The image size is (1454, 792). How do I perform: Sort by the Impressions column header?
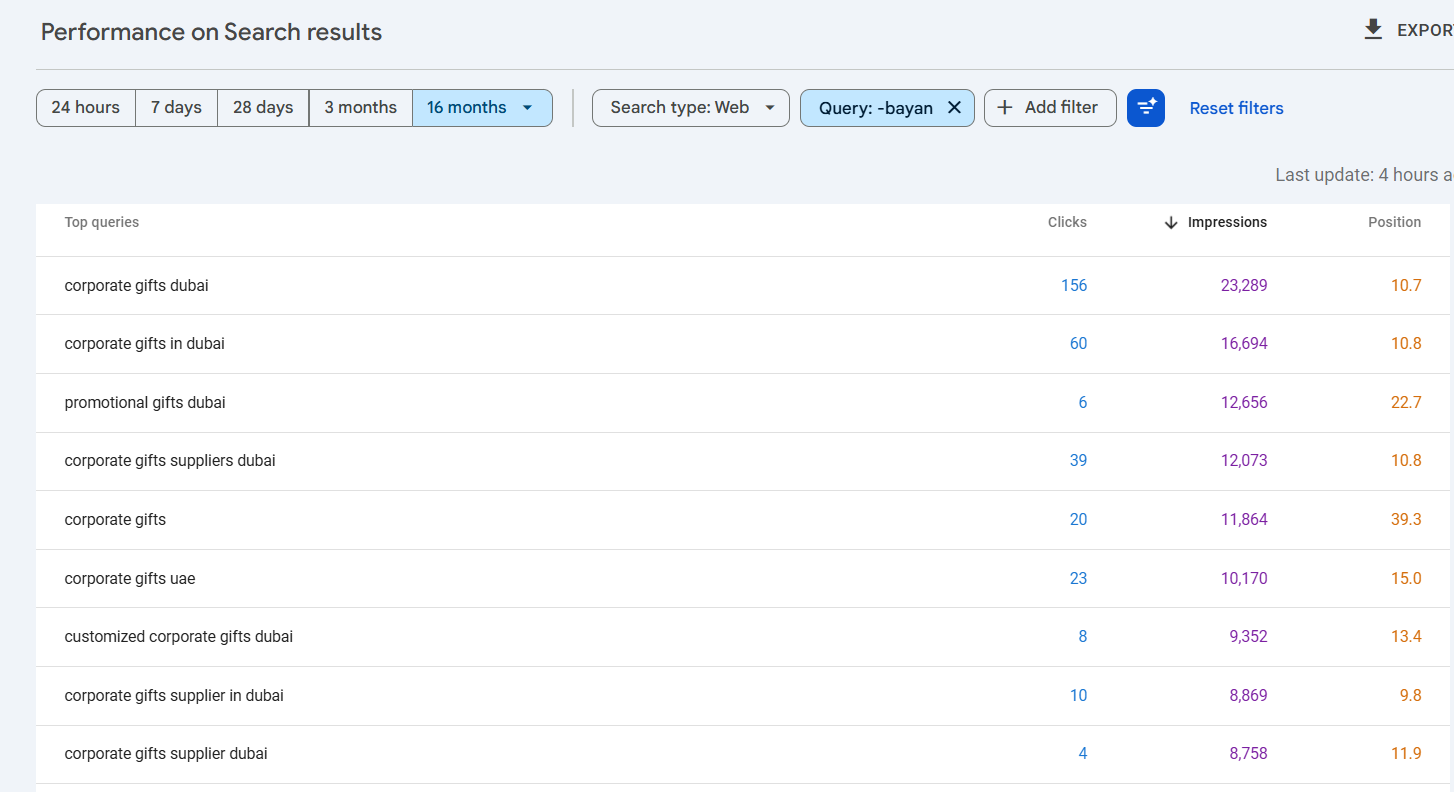pos(1227,222)
